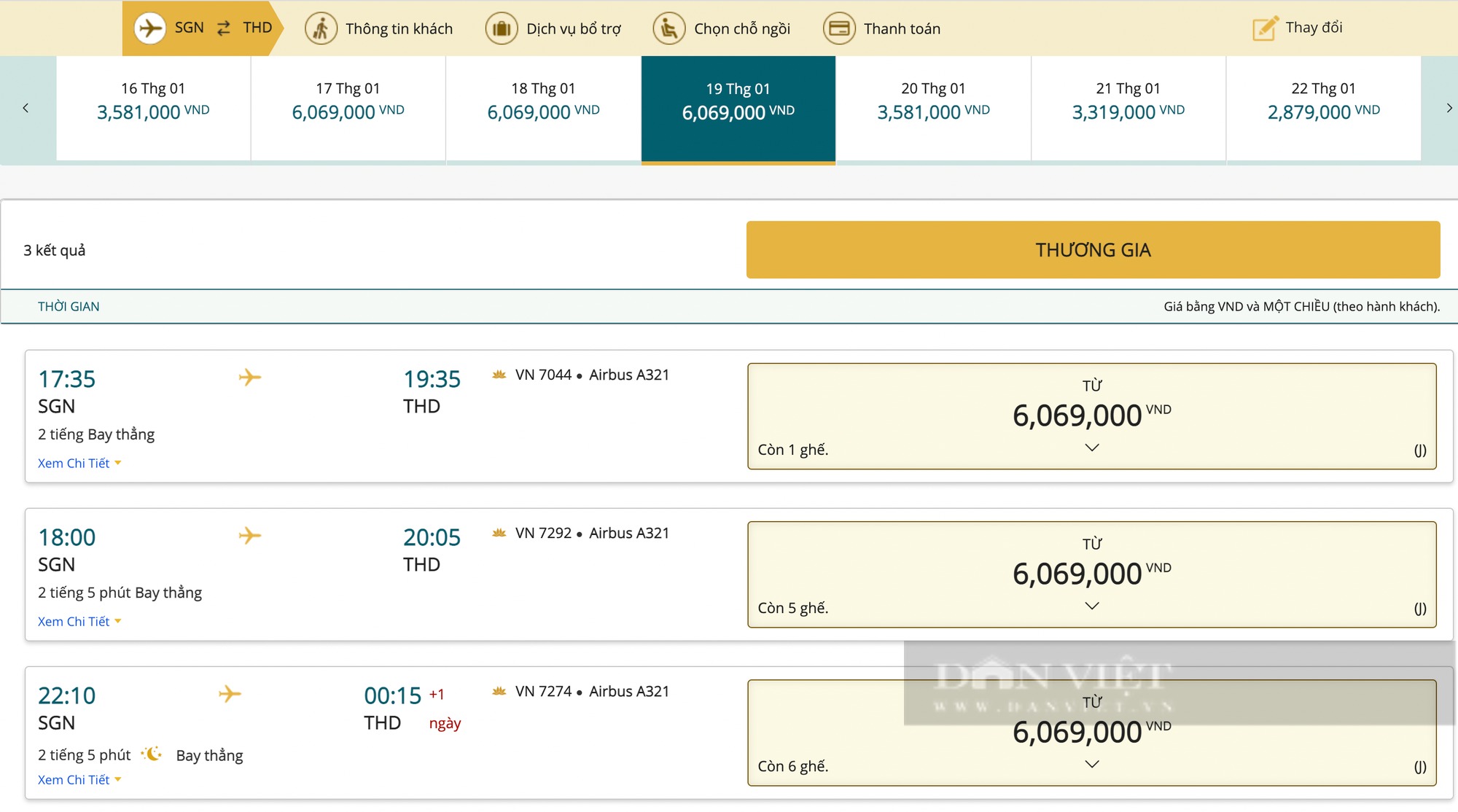Image resolution: width=1458 pixels, height=812 pixels.
Task: Click the seat selection icon
Action: [668, 28]
